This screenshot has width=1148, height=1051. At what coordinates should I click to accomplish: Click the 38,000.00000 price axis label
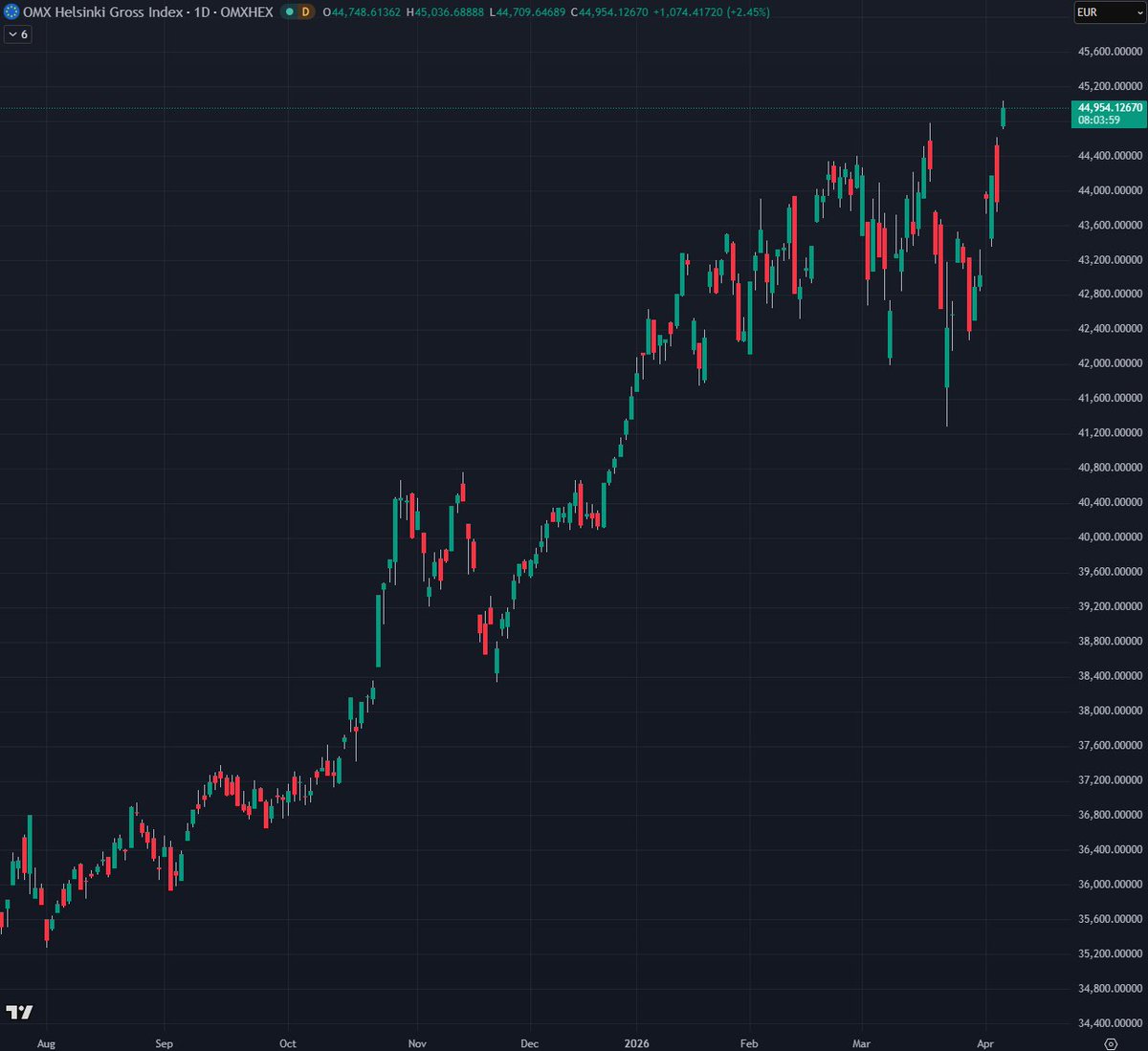[x=1110, y=711]
